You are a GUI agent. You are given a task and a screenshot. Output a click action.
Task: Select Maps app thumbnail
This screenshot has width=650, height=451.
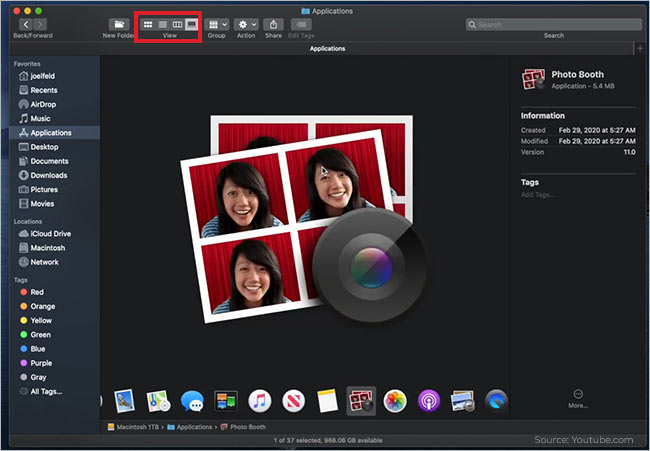coord(158,401)
